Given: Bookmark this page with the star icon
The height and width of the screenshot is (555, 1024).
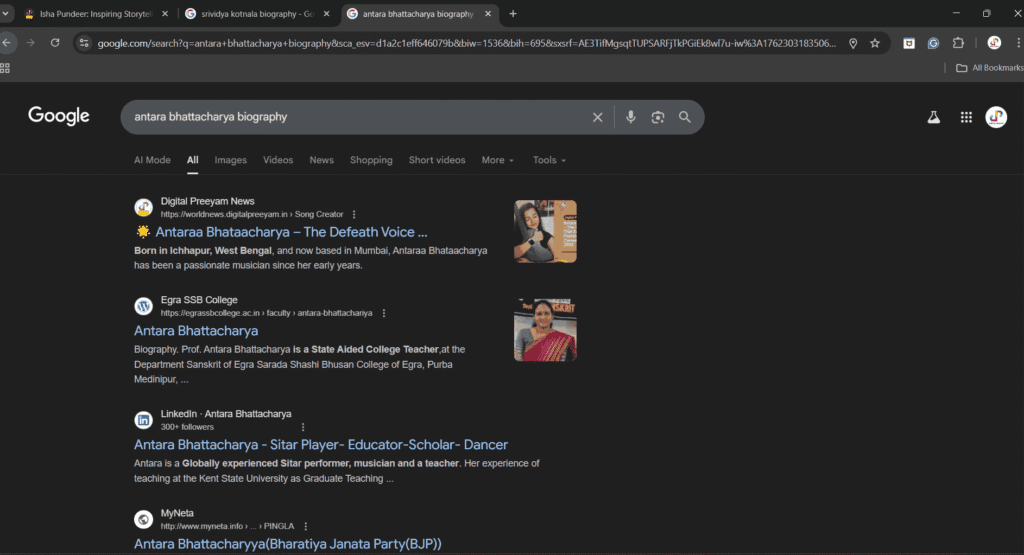Looking at the screenshot, I should pyautogui.click(x=875, y=43).
